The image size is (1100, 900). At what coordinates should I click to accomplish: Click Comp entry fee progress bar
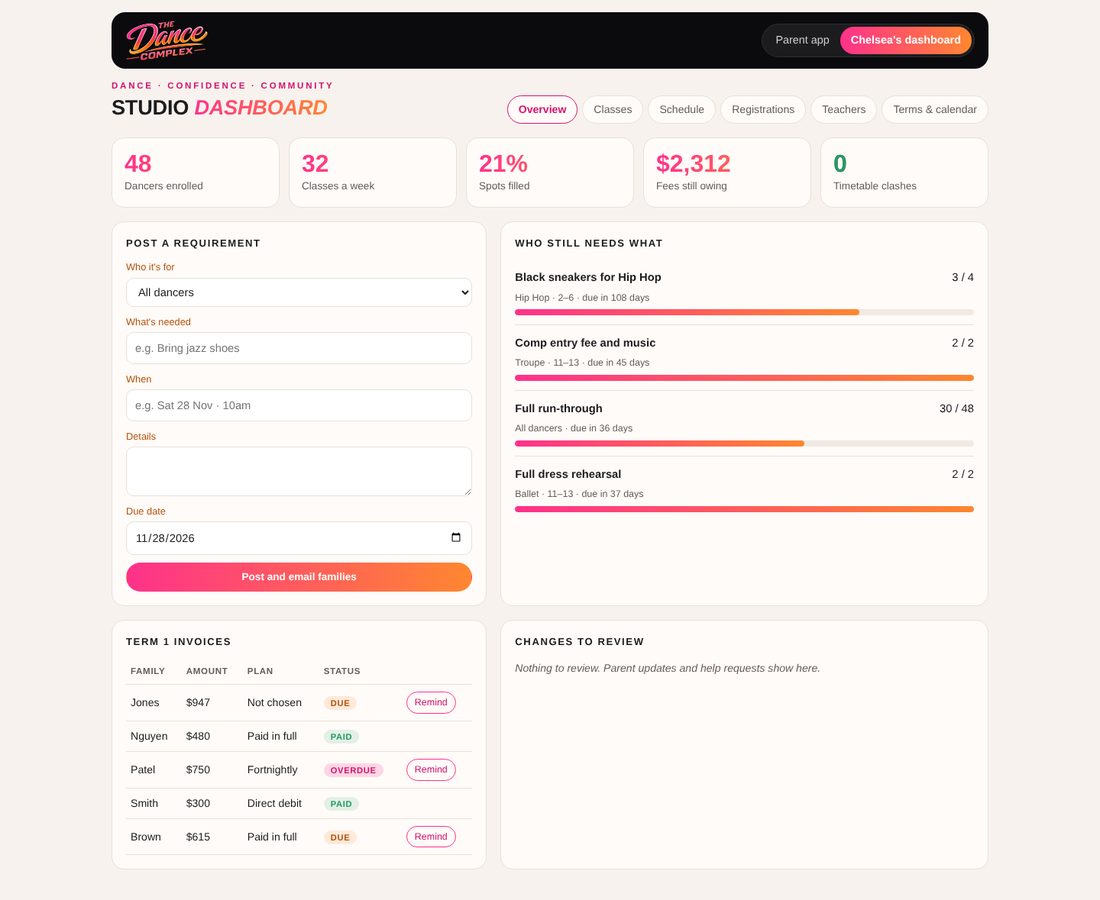pos(744,378)
